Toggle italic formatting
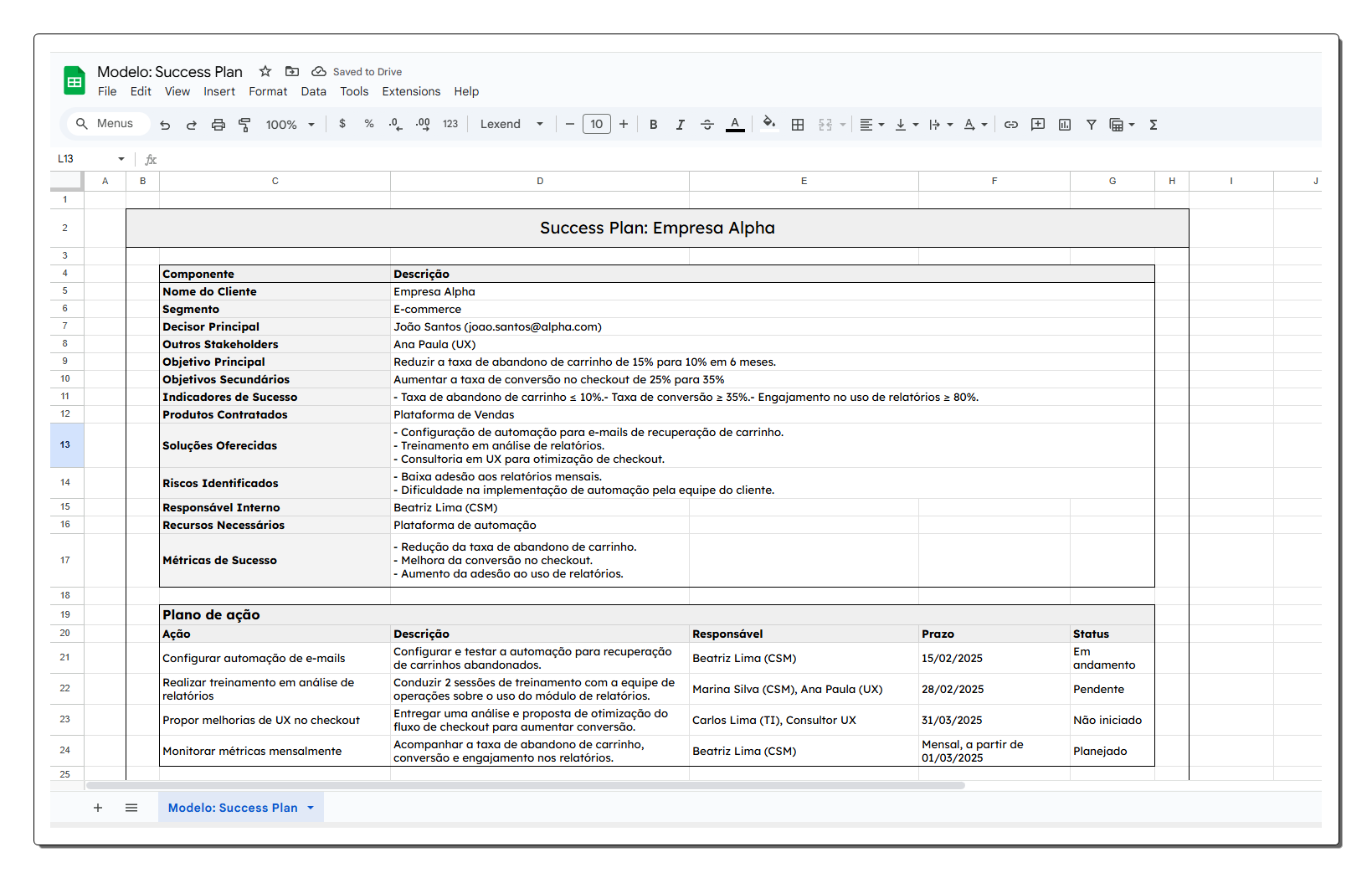Image resolution: width=1372 pixels, height=878 pixels. coord(681,125)
